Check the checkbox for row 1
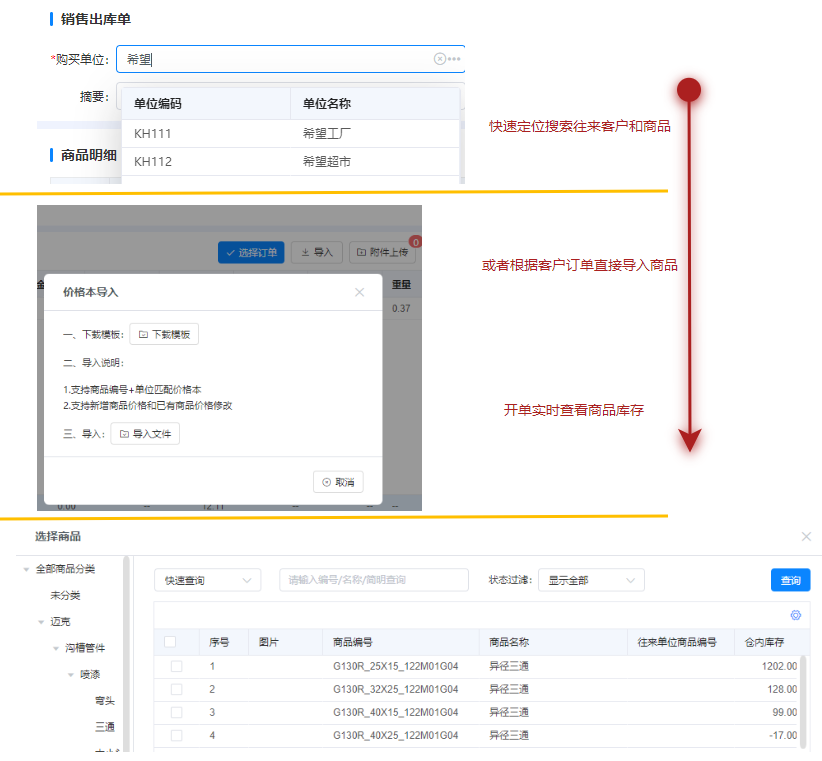Viewport: 822px width, 761px height. [176, 666]
